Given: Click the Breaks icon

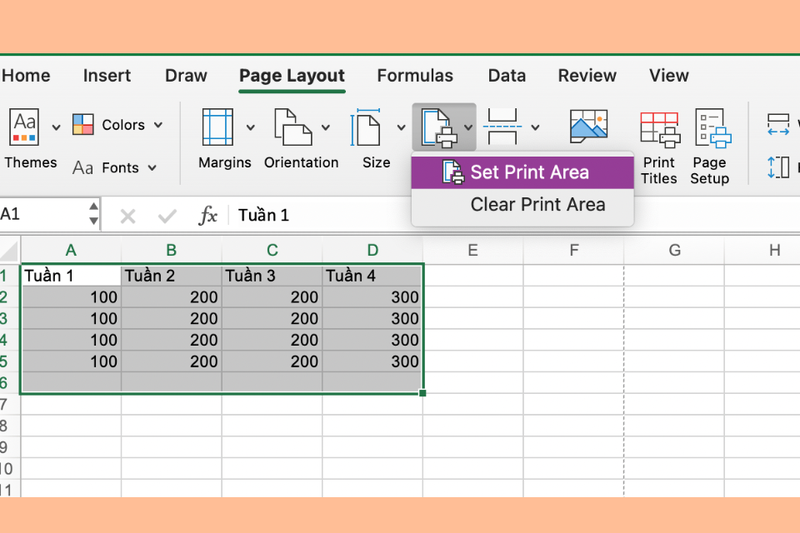Looking at the screenshot, I should tap(503, 126).
